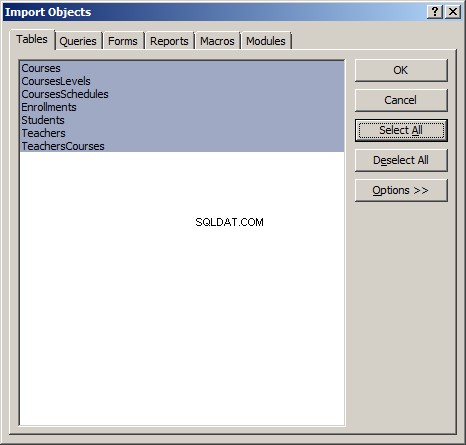466x445 pixels.
Task: Confirm the import with OK
Action: 401,70
